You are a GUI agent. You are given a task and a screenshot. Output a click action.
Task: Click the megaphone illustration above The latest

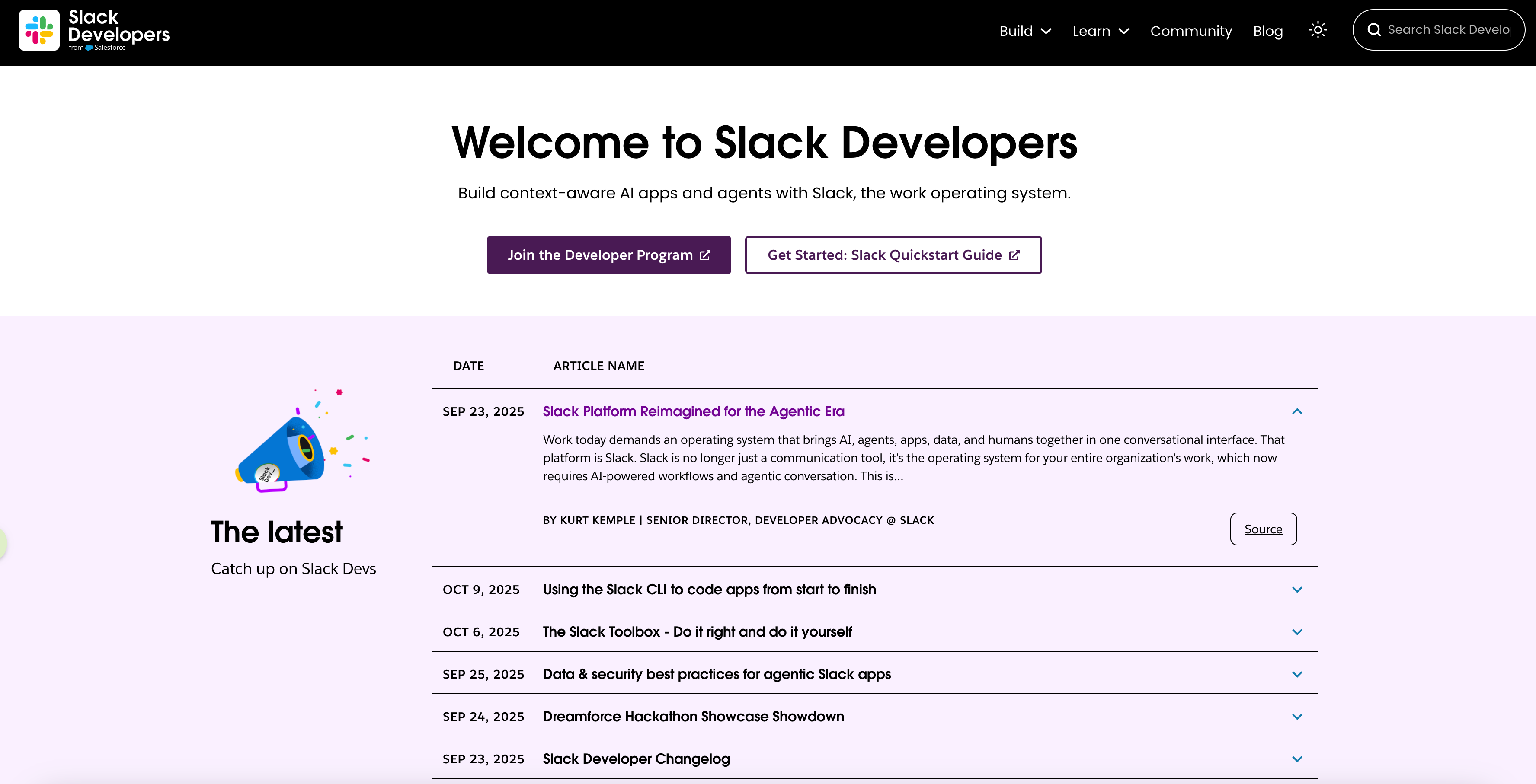point(303,441)
